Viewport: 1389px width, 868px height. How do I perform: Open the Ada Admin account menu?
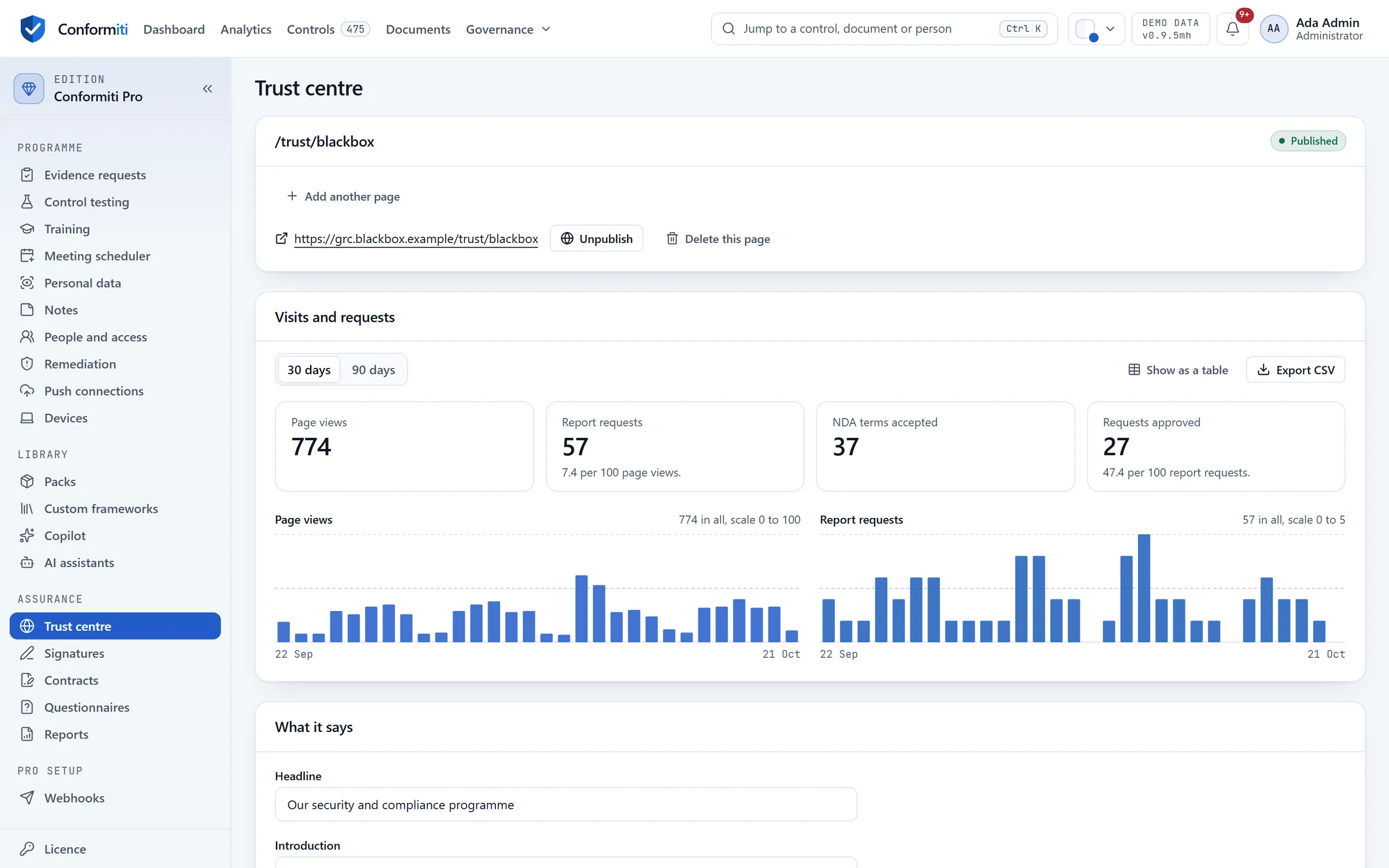tap(1311, 29)
